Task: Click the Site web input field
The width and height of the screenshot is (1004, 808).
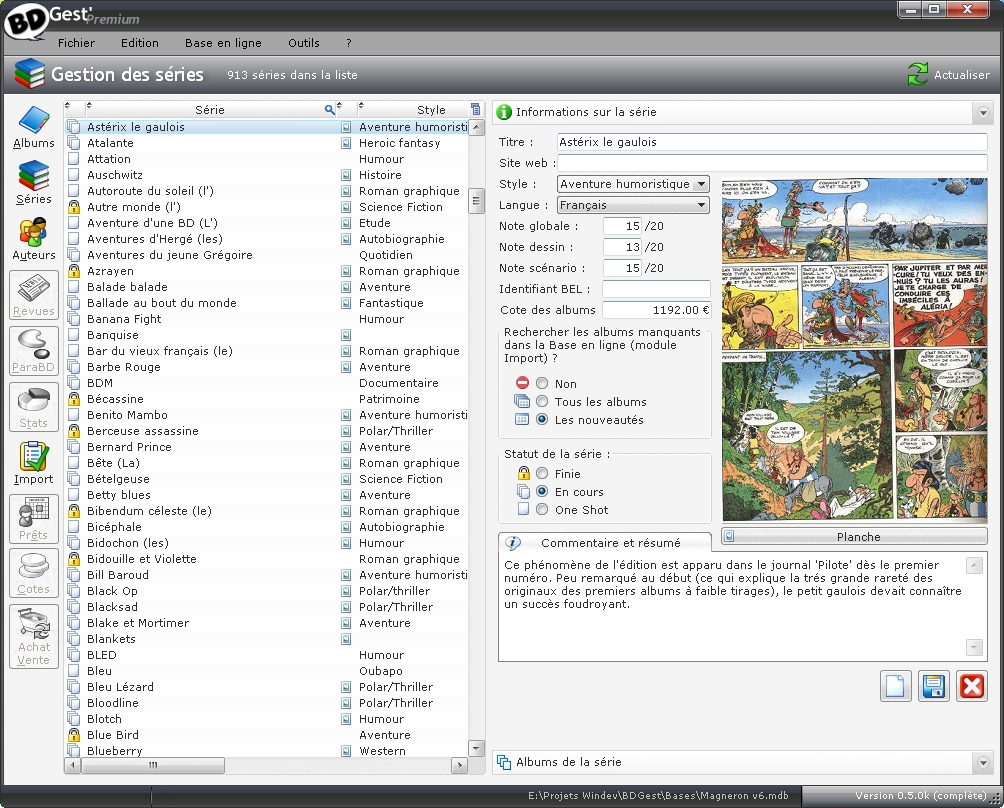Action: click(x=772, y=163)
